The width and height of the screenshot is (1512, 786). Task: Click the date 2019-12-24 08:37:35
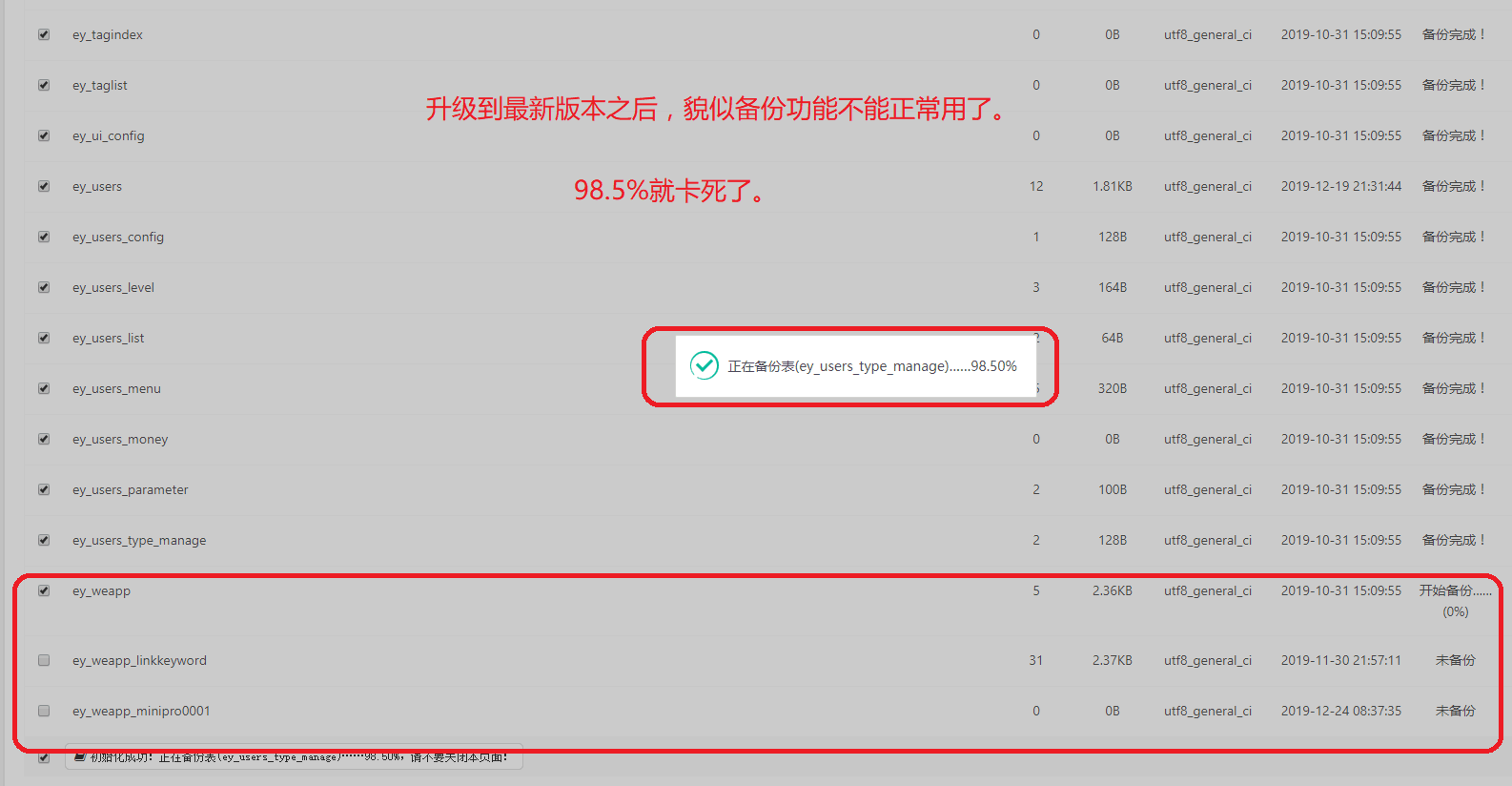(1341, 711)
